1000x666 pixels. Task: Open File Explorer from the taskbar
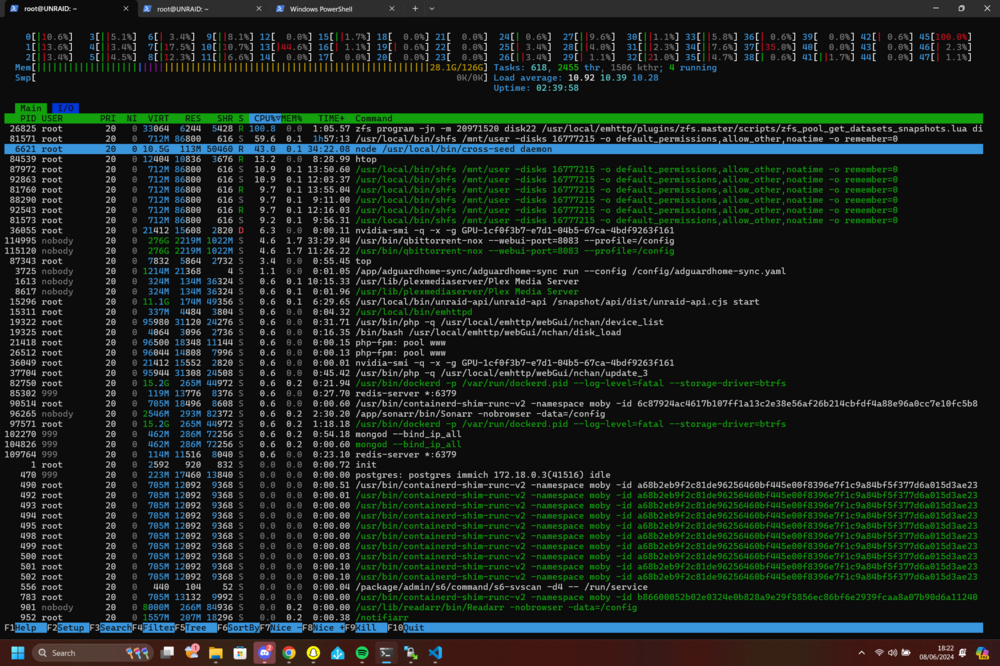point(216,653)
